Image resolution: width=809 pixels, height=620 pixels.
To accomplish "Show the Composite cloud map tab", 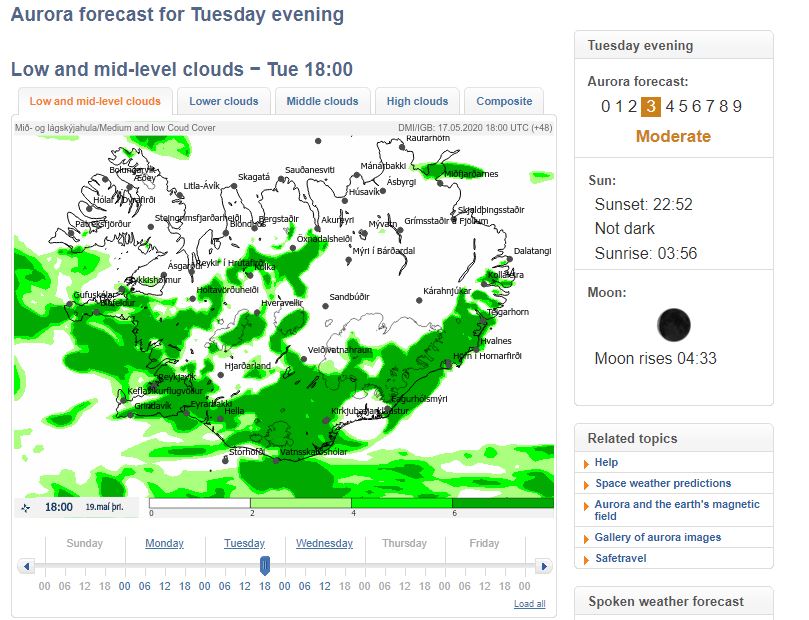I will tap(504, 101).
